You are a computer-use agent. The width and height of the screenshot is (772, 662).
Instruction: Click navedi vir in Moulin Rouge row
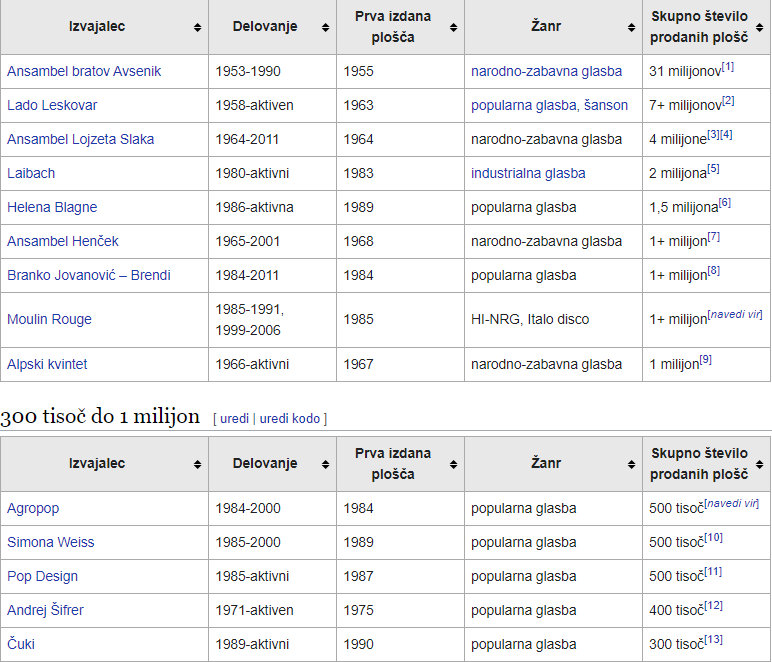pyautogui.click(x=735, y=315)
